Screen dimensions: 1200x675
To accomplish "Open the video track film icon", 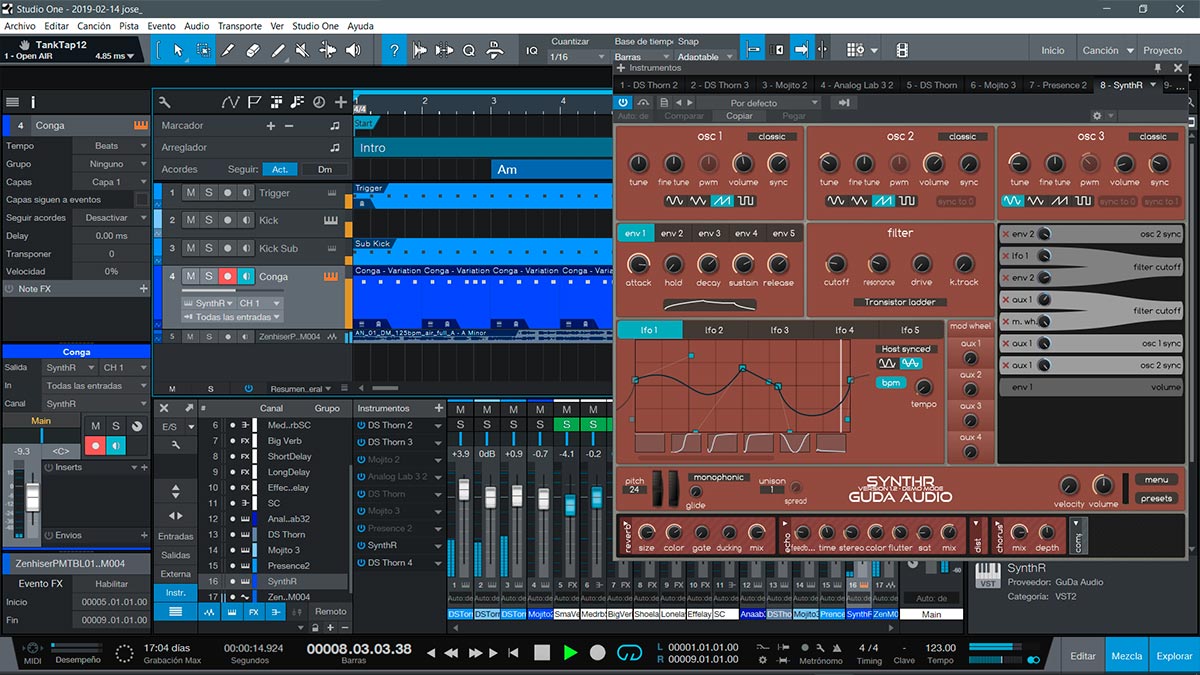I will (x=902, y=49).
